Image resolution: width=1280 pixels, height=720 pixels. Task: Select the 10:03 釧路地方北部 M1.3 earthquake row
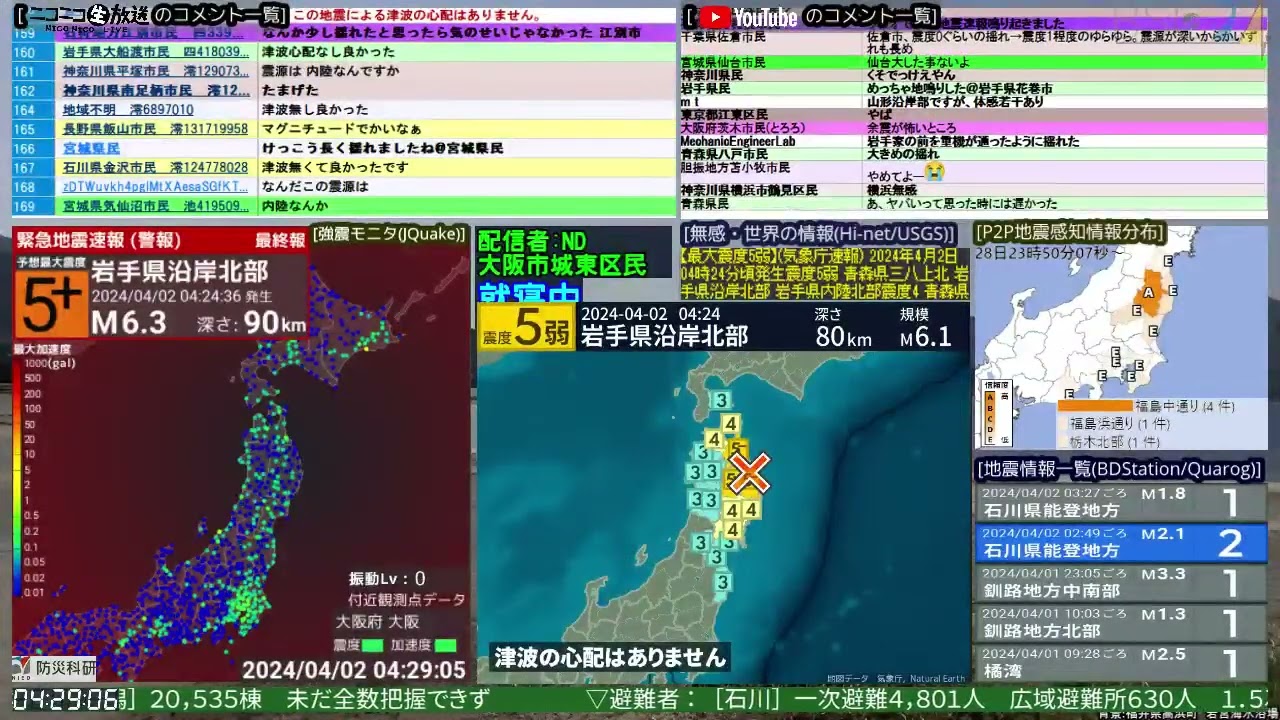point(1121,623)
